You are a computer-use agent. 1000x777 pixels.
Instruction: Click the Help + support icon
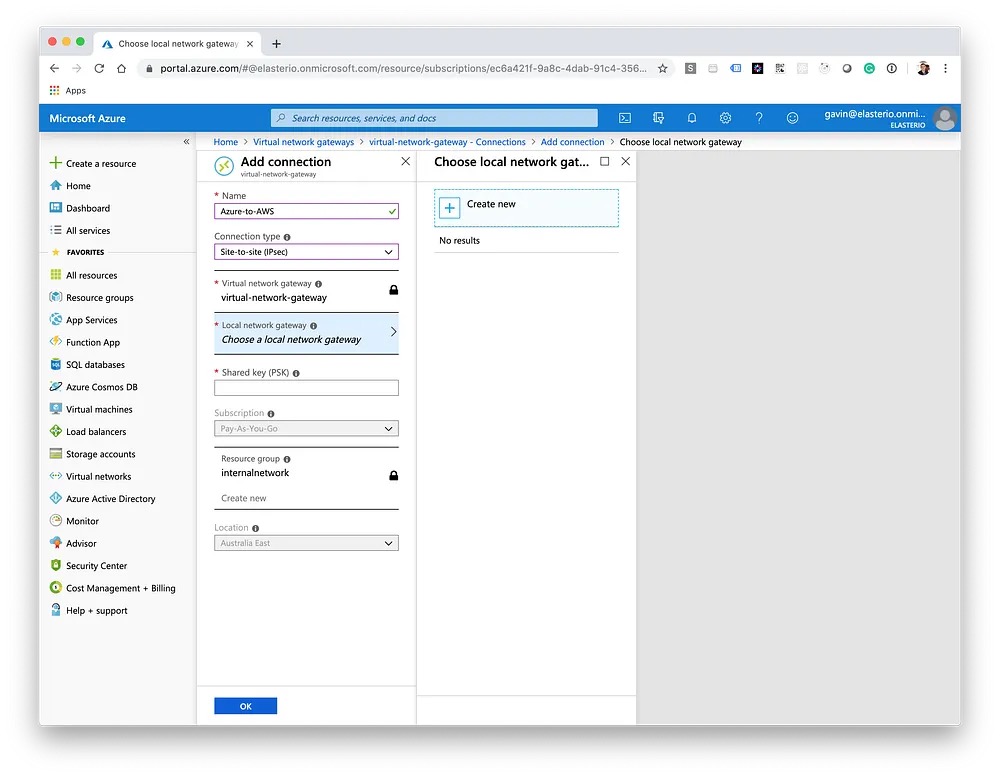coord(55,610)
